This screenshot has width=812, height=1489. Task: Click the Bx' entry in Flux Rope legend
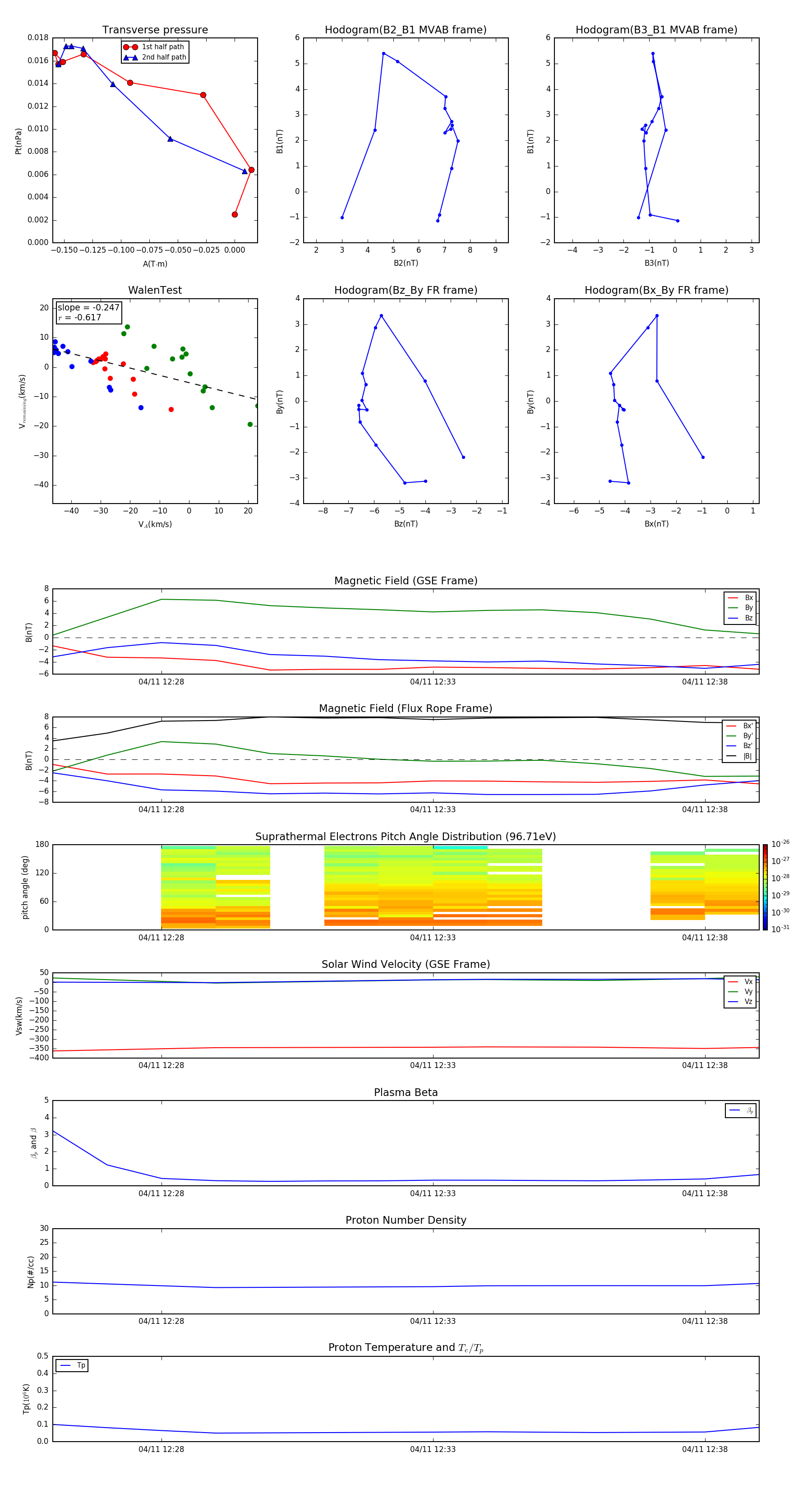point(740,726)
